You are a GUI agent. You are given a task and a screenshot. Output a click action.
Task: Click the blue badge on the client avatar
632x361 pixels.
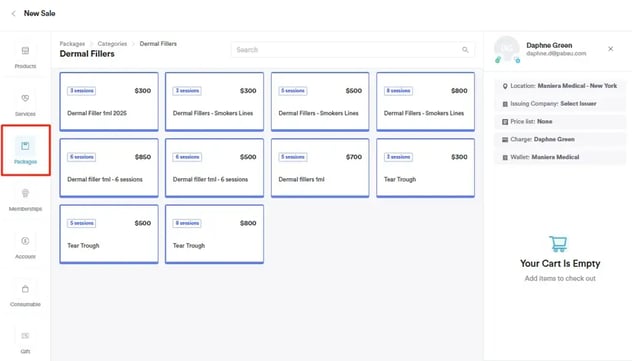[517, 60]
